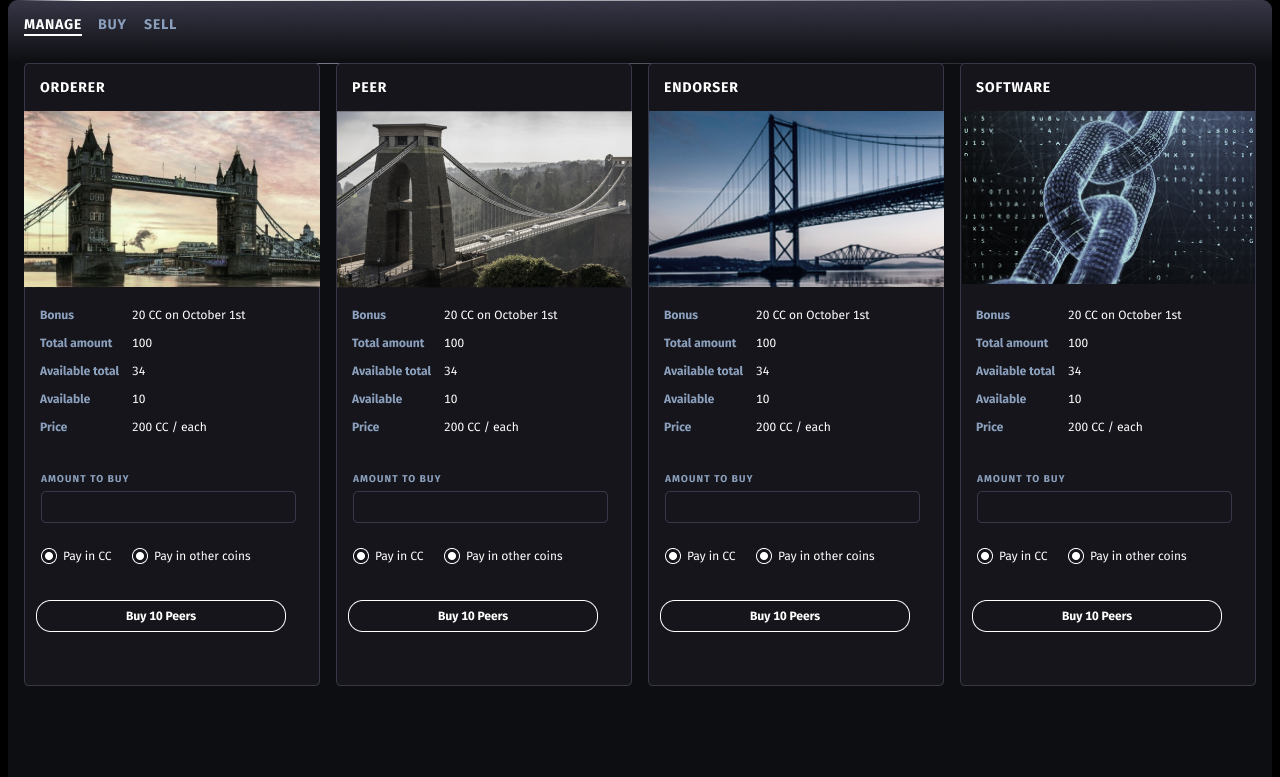The image size is (1280, 777).
Task: Select Pay in CC in Software card
Action: [x=985, y=556]
